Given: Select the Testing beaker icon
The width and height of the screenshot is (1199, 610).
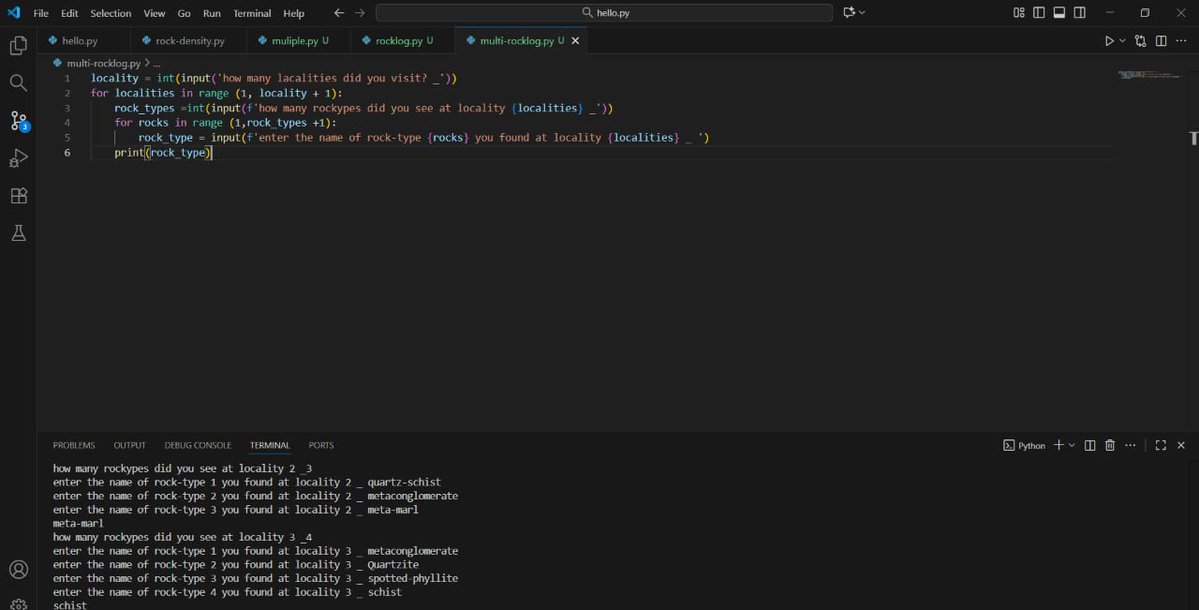Looking at the screenshot, I should pos(18,232).
